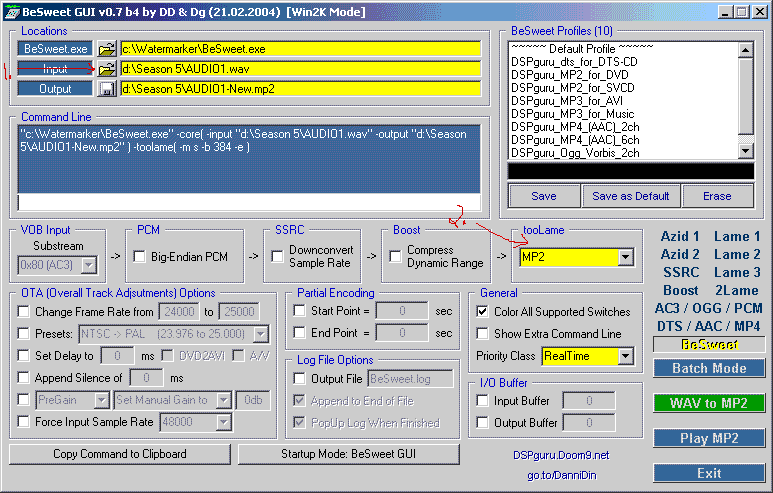Select DSPguru_MP2_for_DVD profile
Viewport: 773px width, 493px height.
pos(570,75)
